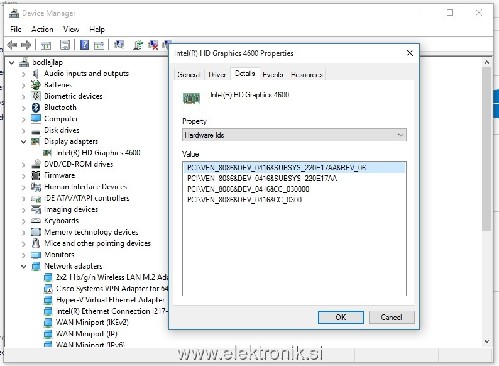The image size is (499, 366).
Task: Collapse the Network adapters category
Action: click(23, 266)
